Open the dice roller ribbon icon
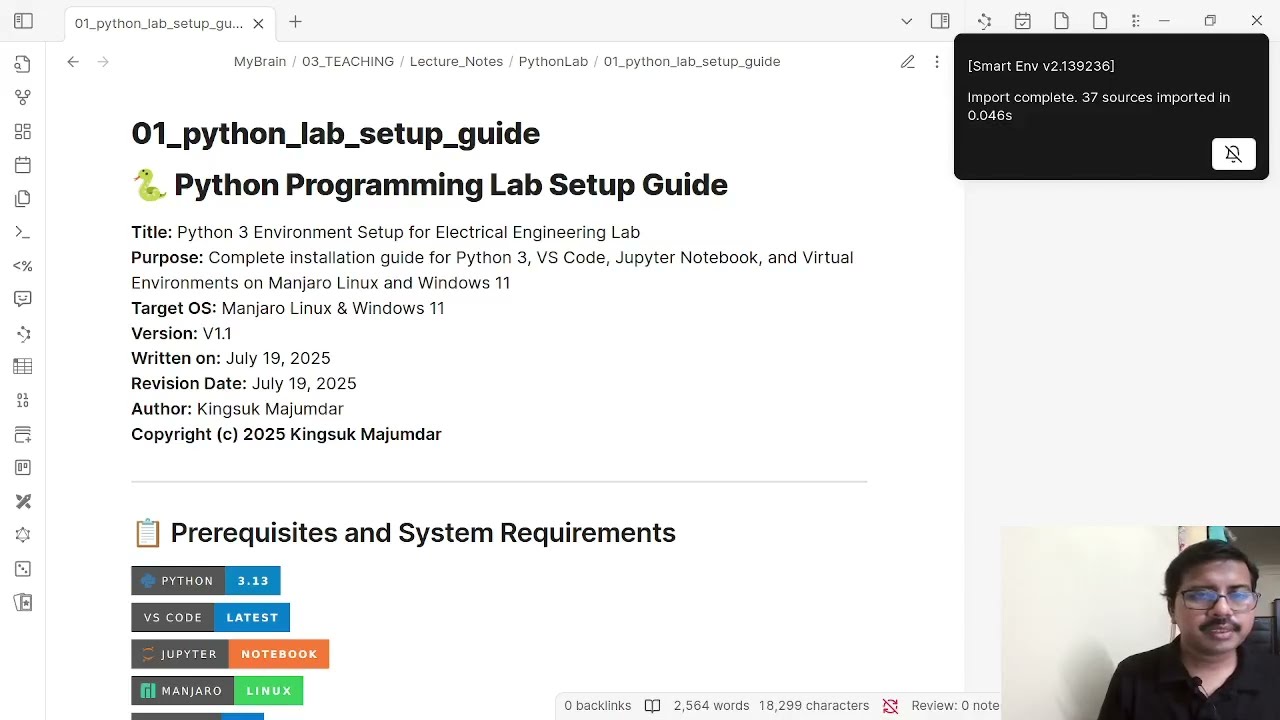The height and width of the screenshot is (720, 1280). click(23, 569)
